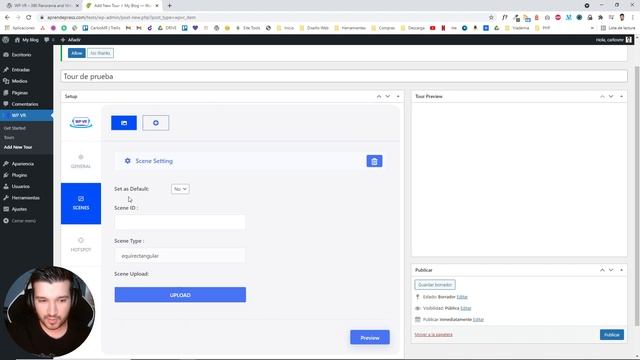
Task: Open Add New Tour submenu item
Action: pos(18,147)
